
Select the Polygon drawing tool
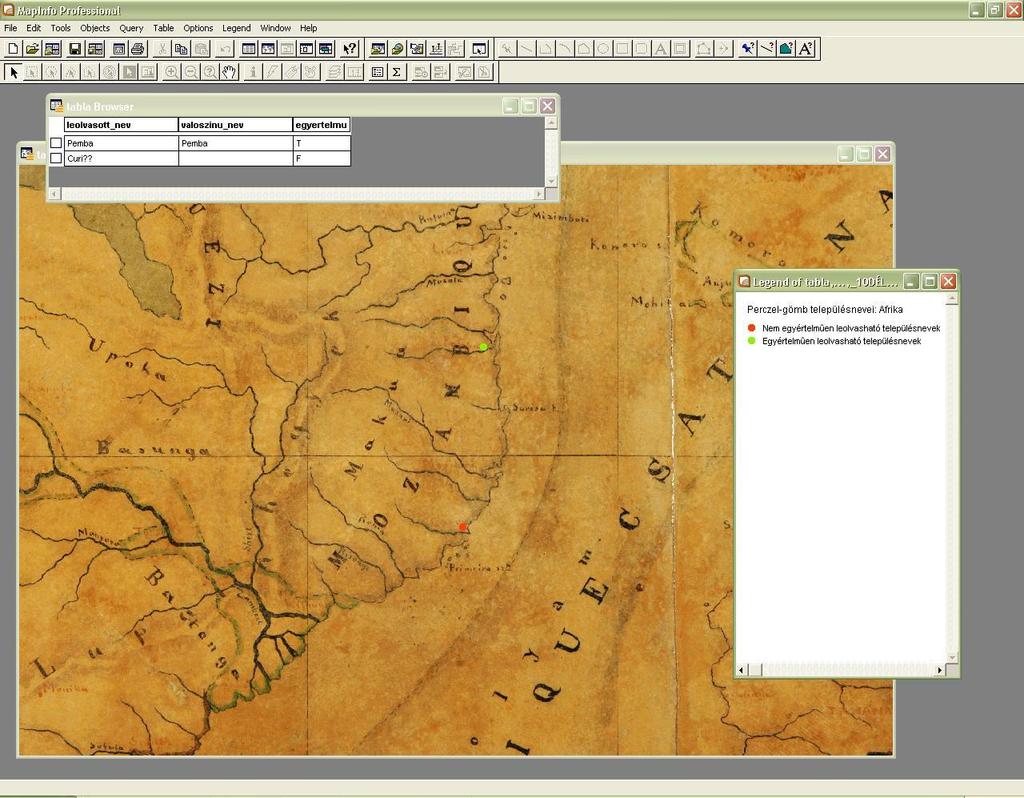(584, 49)
